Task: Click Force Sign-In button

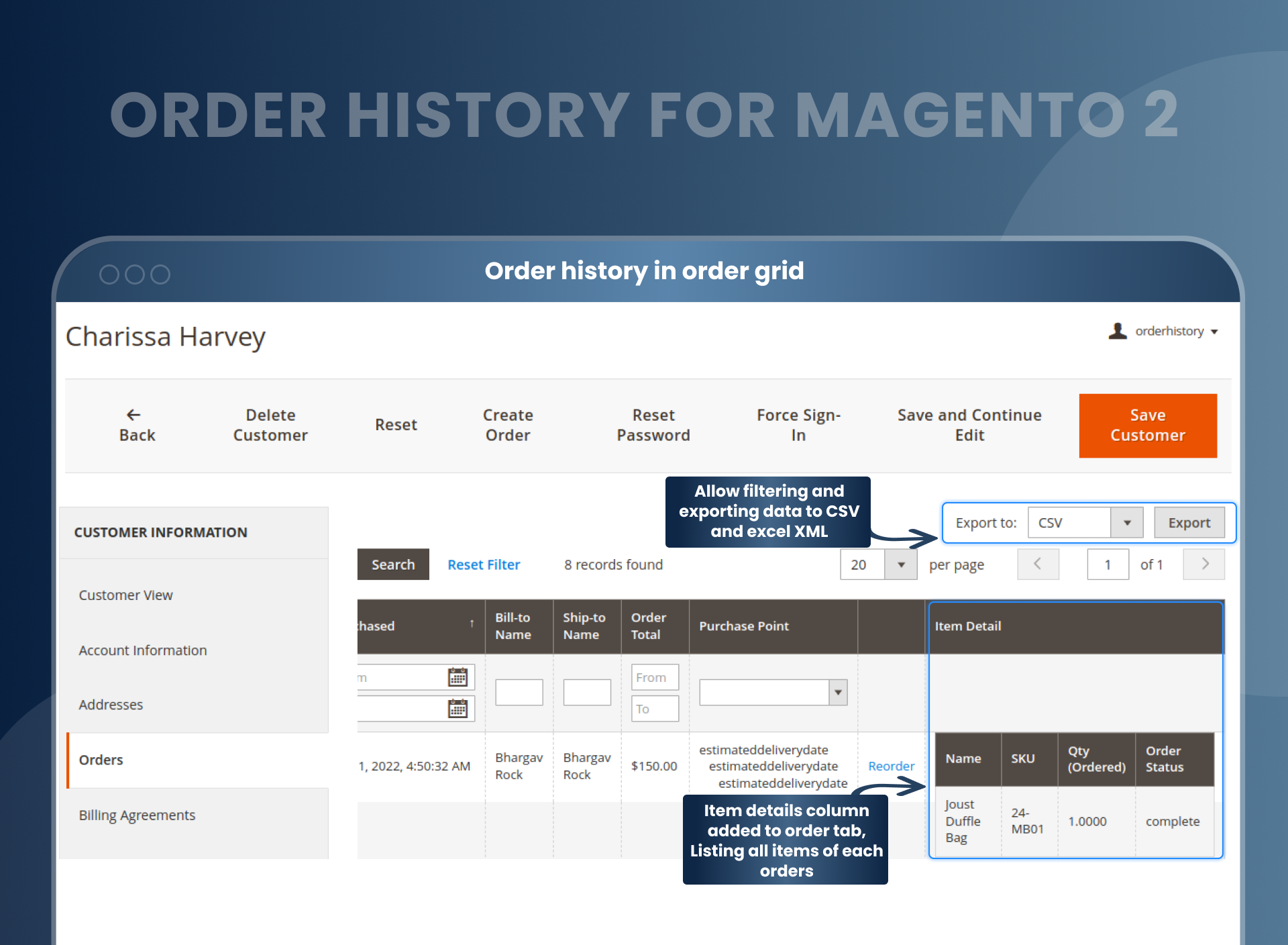Action: click(x=798, y=426)
